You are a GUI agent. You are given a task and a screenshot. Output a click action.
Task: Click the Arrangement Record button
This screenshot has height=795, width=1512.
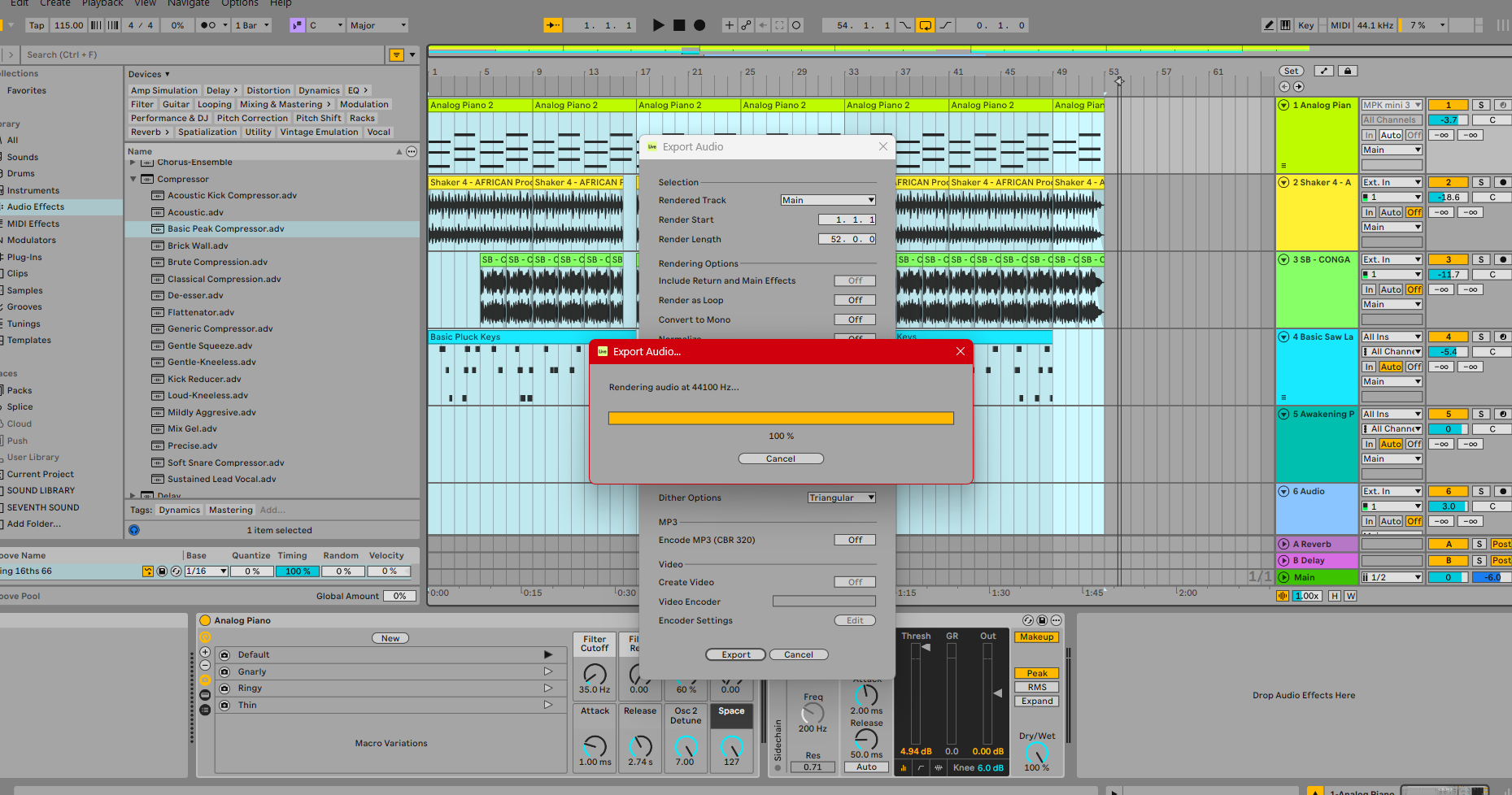(699, 25)
